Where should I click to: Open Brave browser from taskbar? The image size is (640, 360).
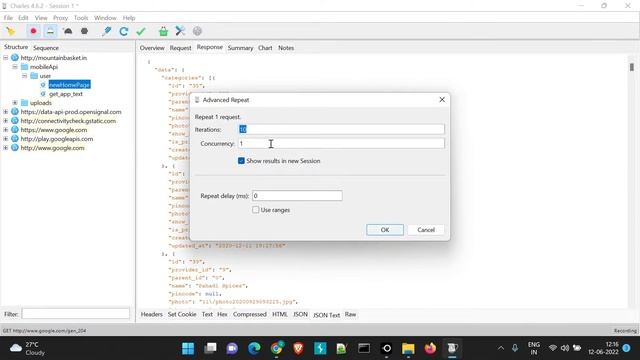298,348
